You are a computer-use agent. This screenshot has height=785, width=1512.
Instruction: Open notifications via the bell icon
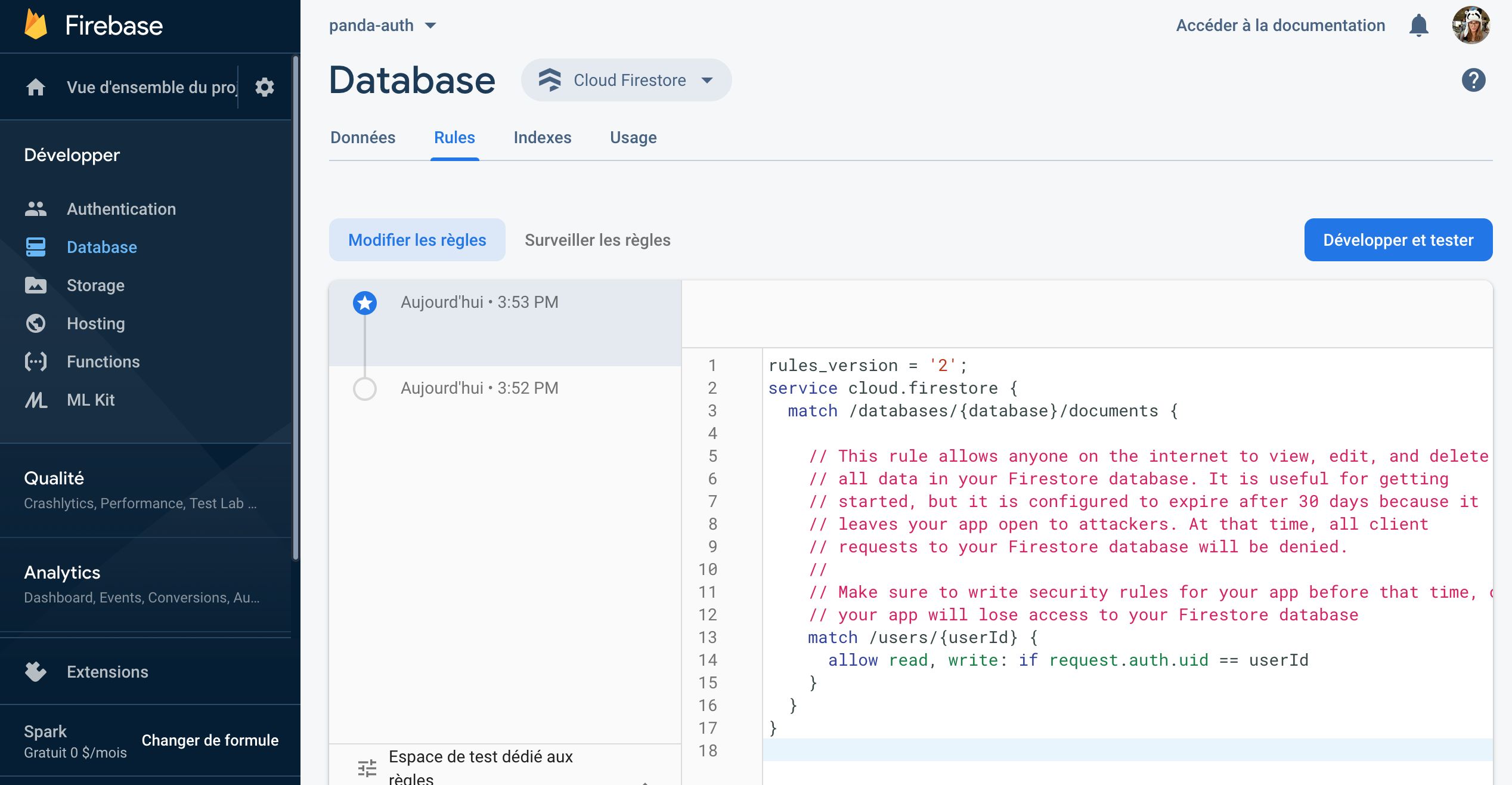click(1419, 25)
